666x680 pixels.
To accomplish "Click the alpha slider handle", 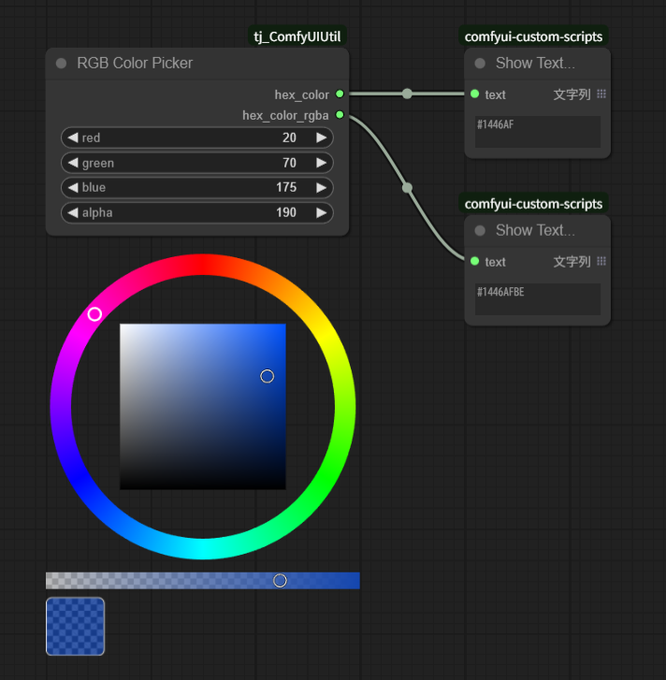I will pyautogui.click(x=280, y=581).
